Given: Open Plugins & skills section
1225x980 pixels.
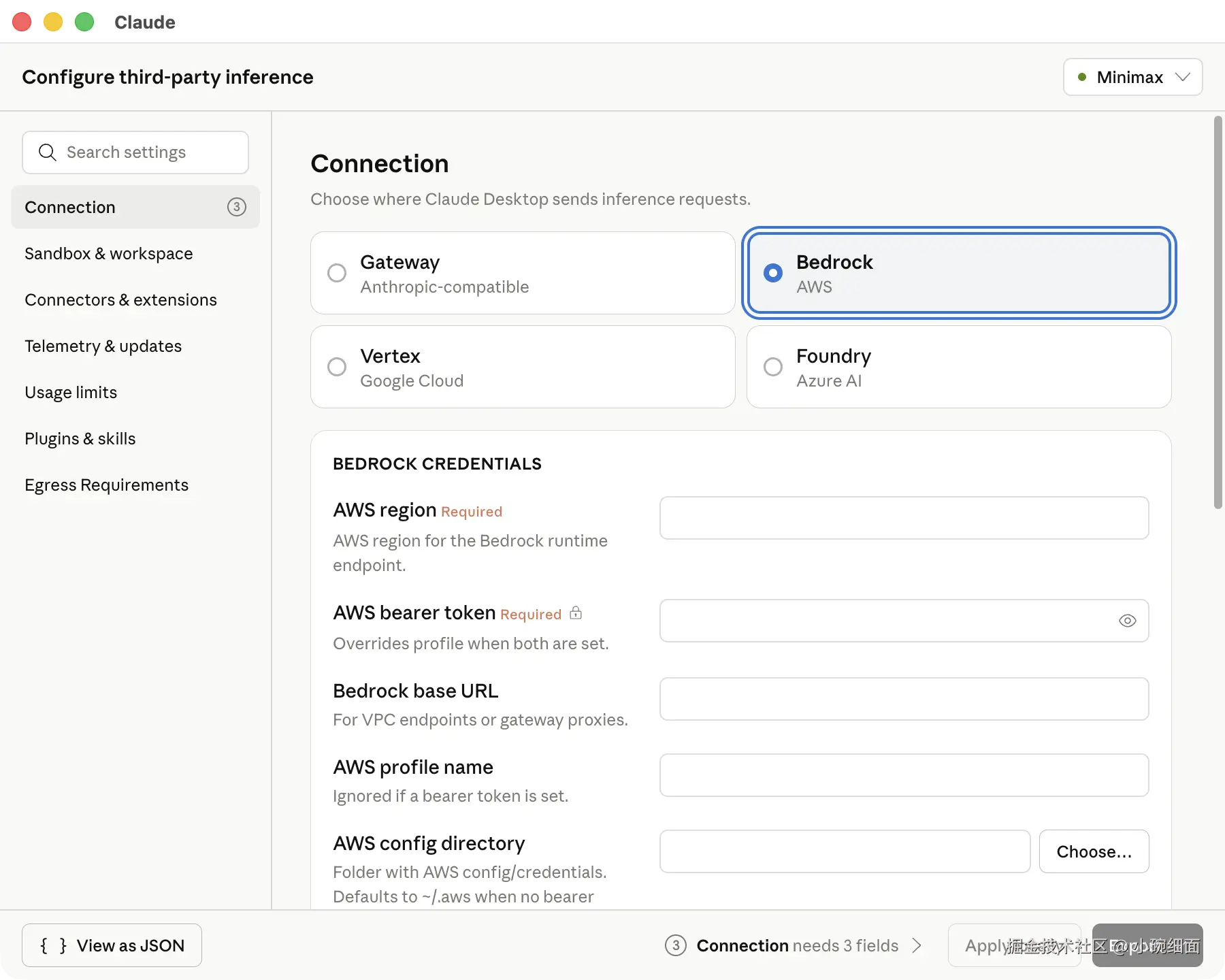Looking at the screenshot, I should point(80,439).
